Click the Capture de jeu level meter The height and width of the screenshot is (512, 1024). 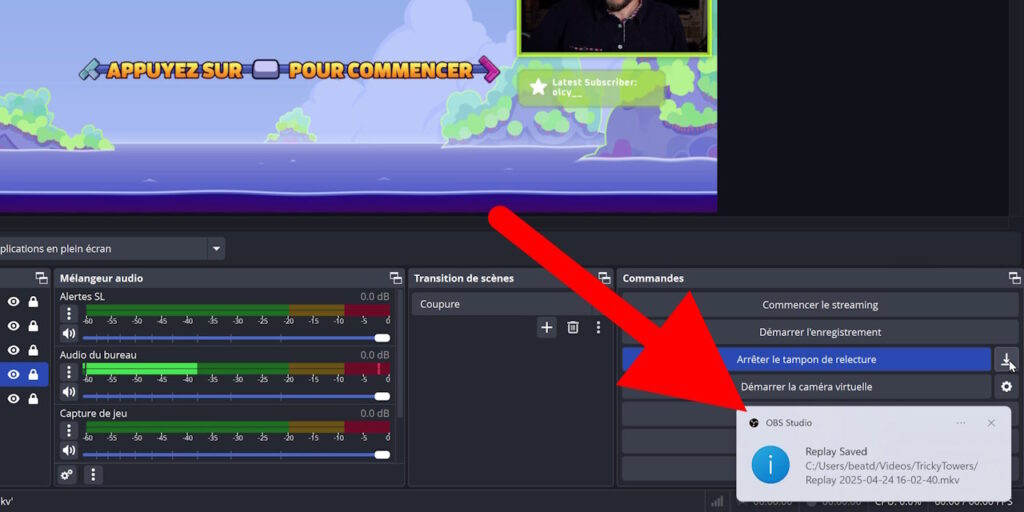[x=237, y=426]
